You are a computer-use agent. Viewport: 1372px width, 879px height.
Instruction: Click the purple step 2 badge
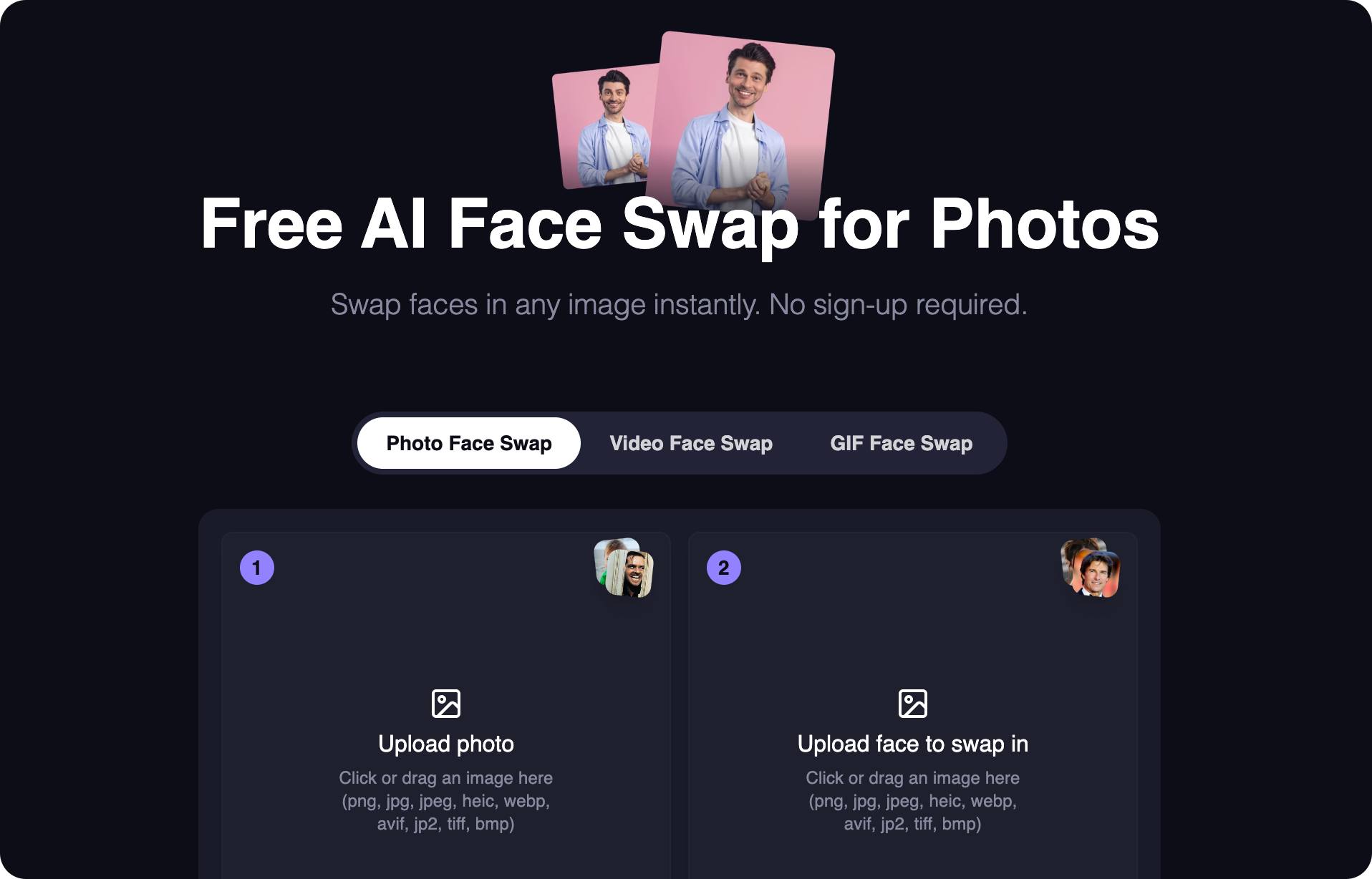724,568
